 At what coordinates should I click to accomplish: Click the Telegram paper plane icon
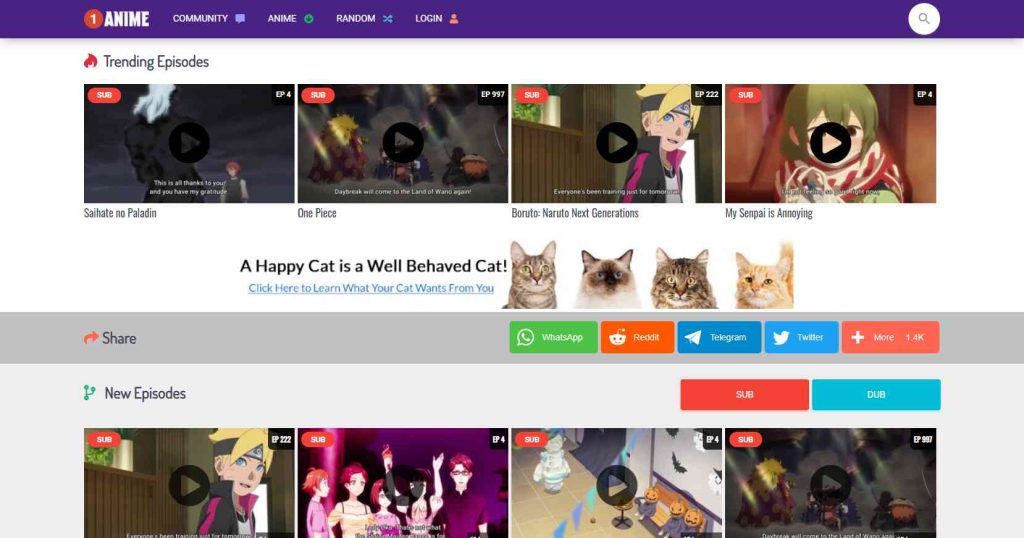tap(692, 337)
